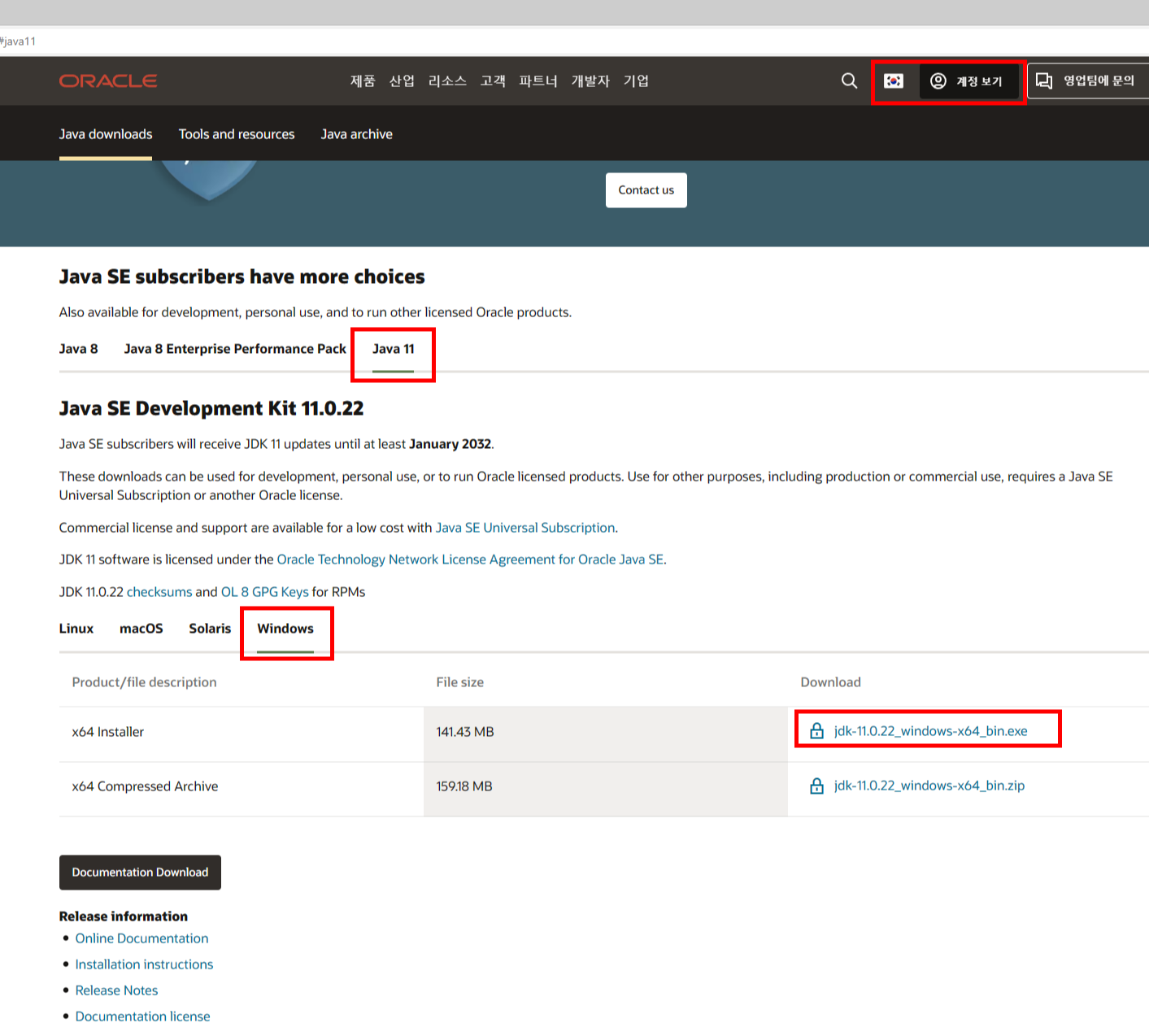The image size is (1149, 1036).
Task: Open the 산업 menu
Action: [x=402, y=81]
